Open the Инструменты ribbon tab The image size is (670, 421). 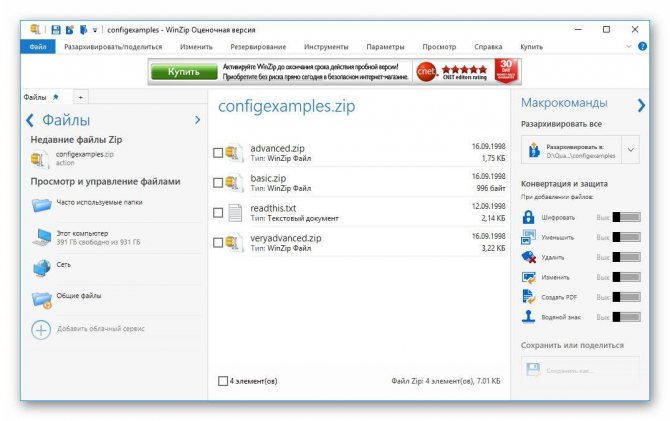326,47
